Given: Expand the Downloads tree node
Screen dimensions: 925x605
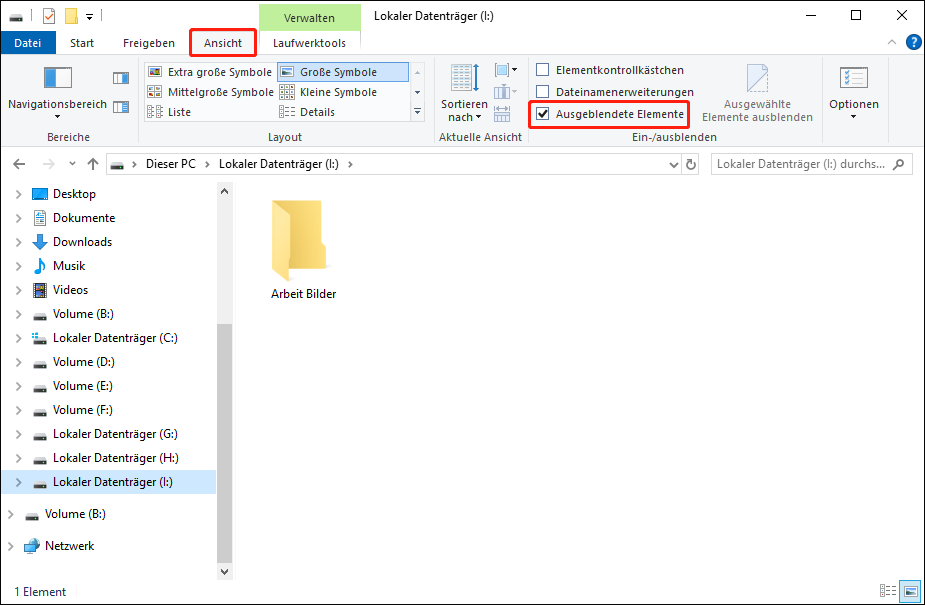Looking at the screenshot, I should click(18, 242).
